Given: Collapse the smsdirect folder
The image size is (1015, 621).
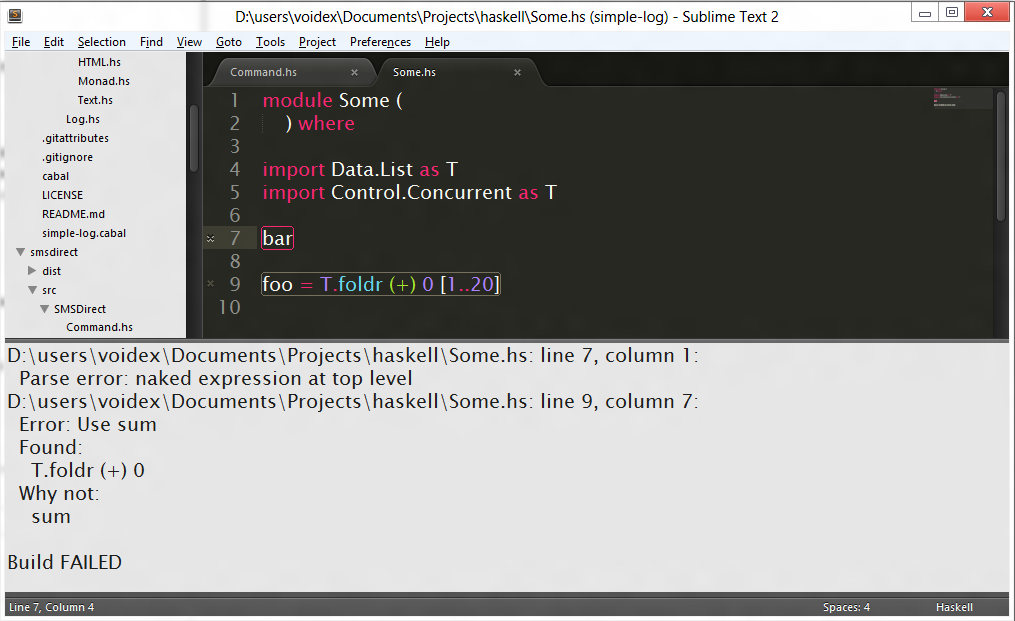Looking at the screenshot, I should click(x=20, y=251).
